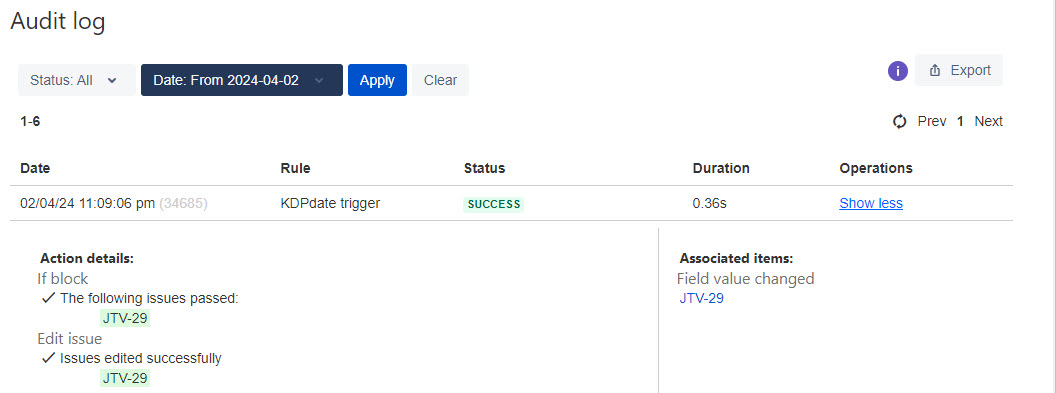This screenshot has height=393, width=1056.
Task: Go to the Next page
Action: (989, 122)
